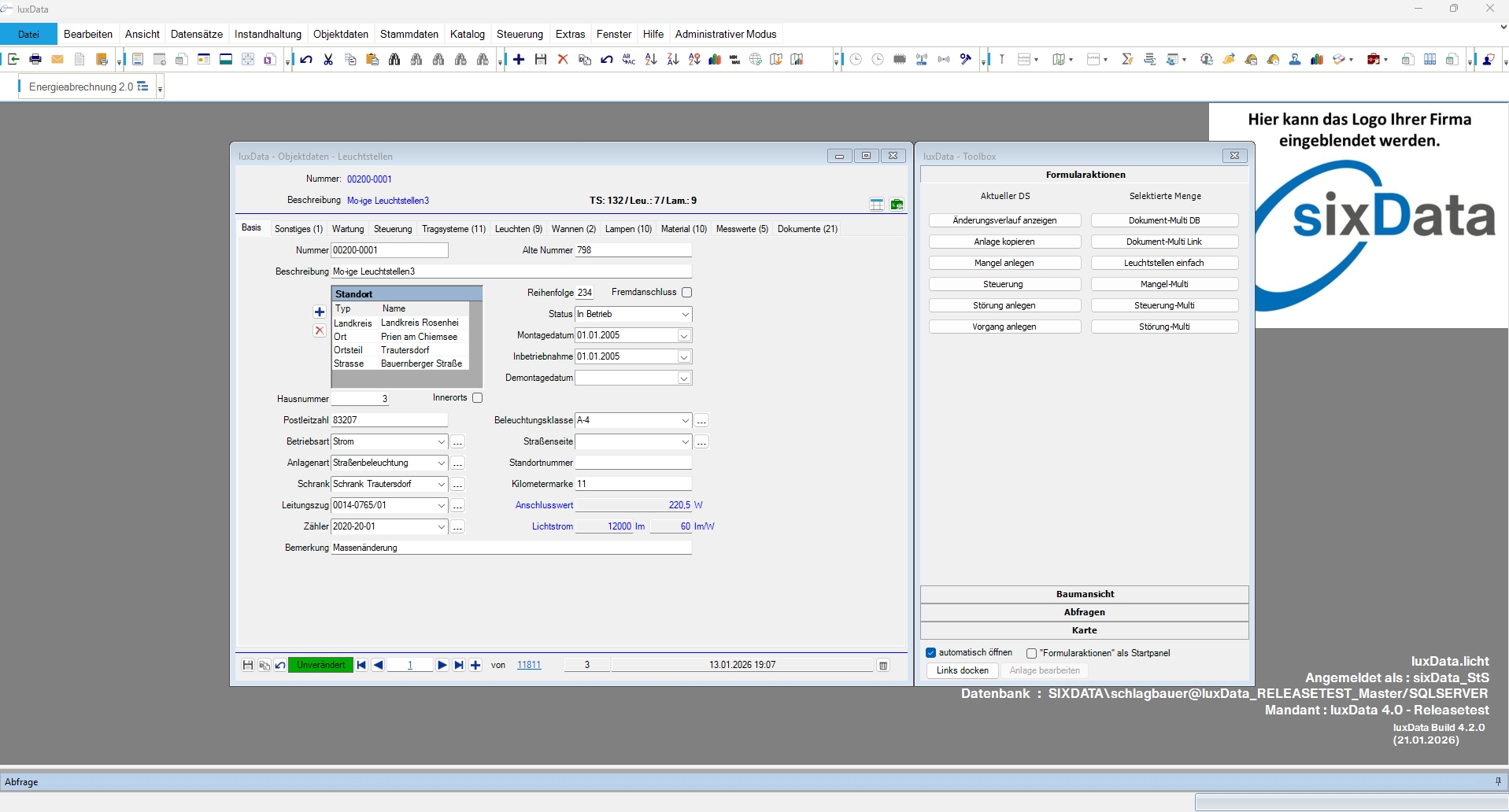Click the Mangel anlegen button
The height and width of the screenshot is (812, 1509).
tap(1004, 263)
